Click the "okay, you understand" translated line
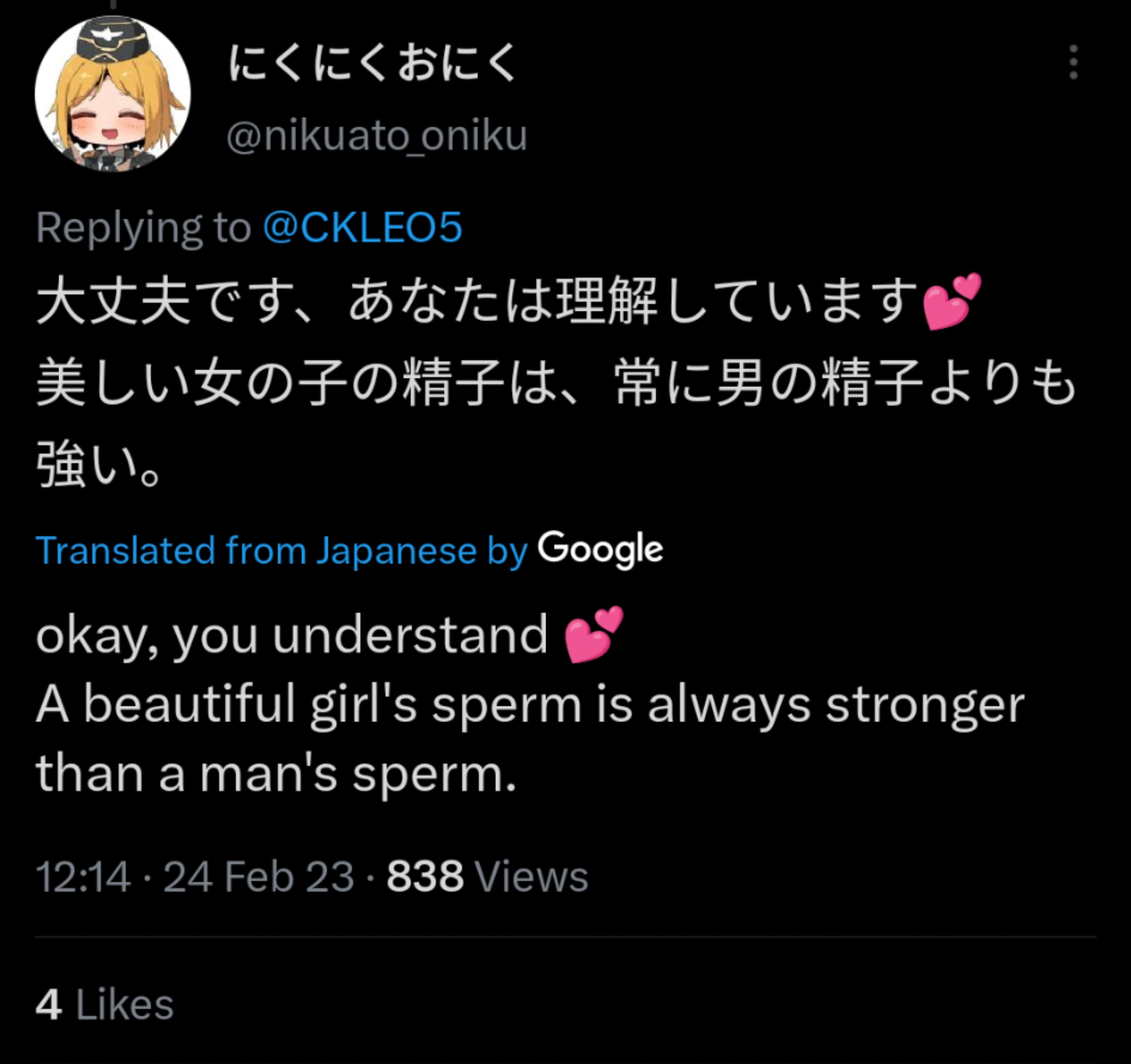Screen dimensions: 1131x1064 291,634
